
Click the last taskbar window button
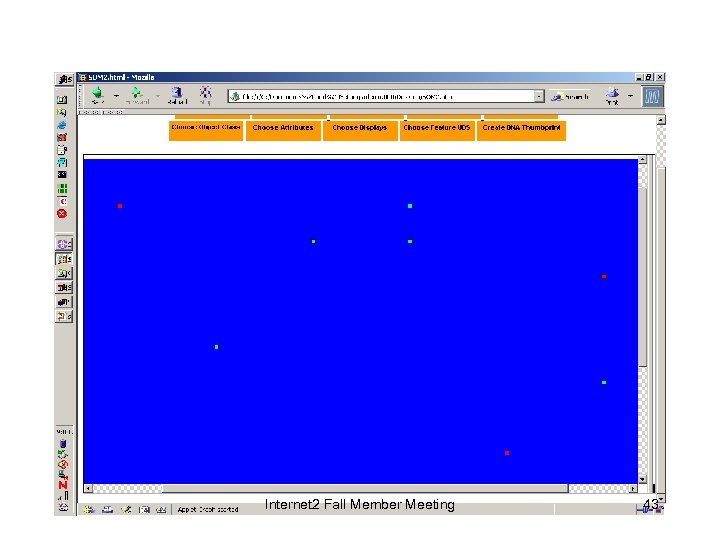point(64,316)
